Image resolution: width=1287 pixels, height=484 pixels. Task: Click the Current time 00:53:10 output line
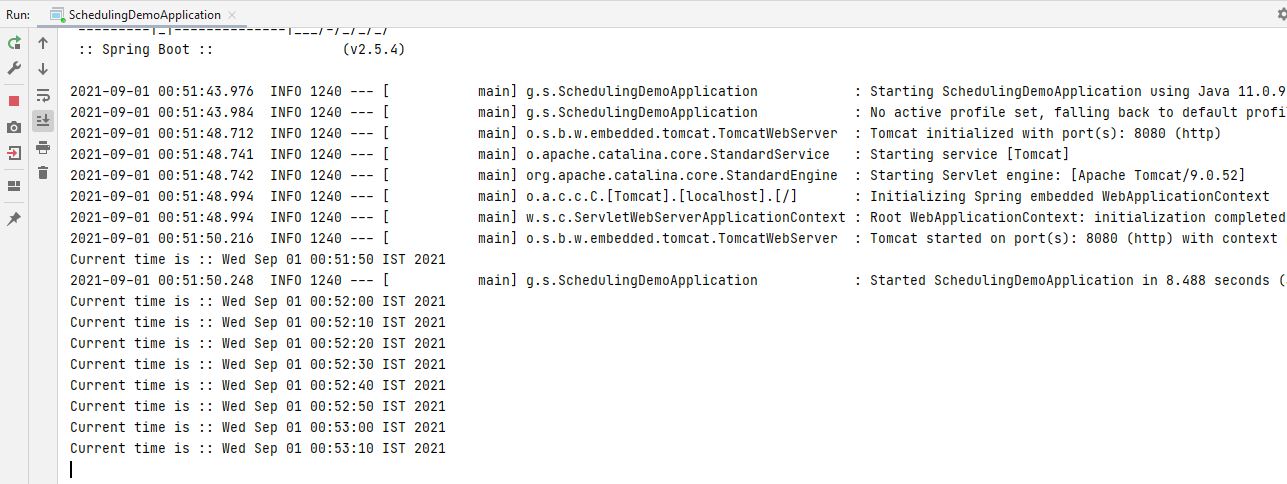(258, 448)
